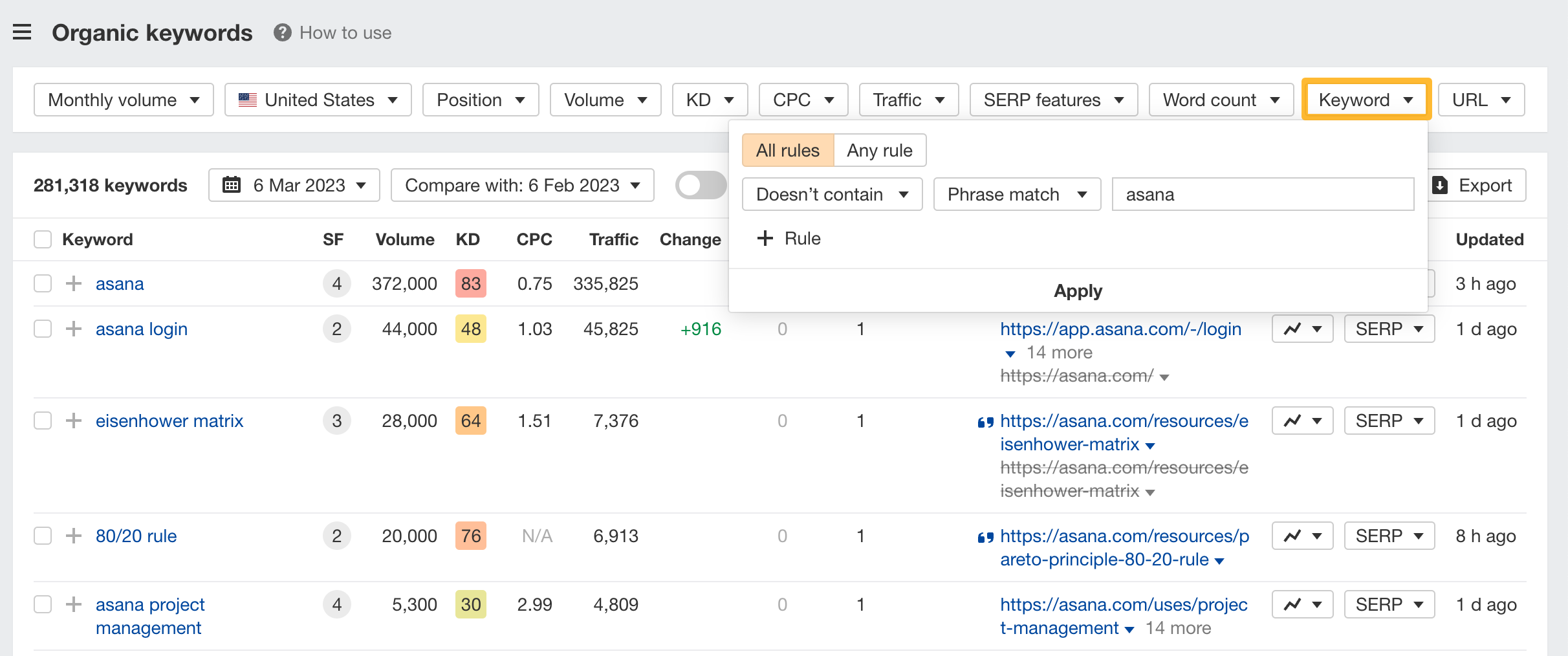This screenshot has width=1568, height=656.
Task: Click the Apply button in keyword filter
Action: click(1078, 290)
